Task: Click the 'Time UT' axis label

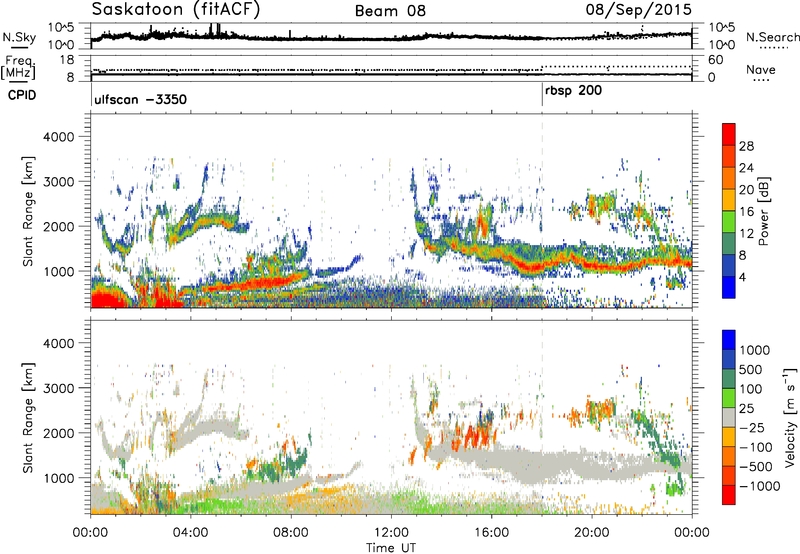Action: click(391, 548)
